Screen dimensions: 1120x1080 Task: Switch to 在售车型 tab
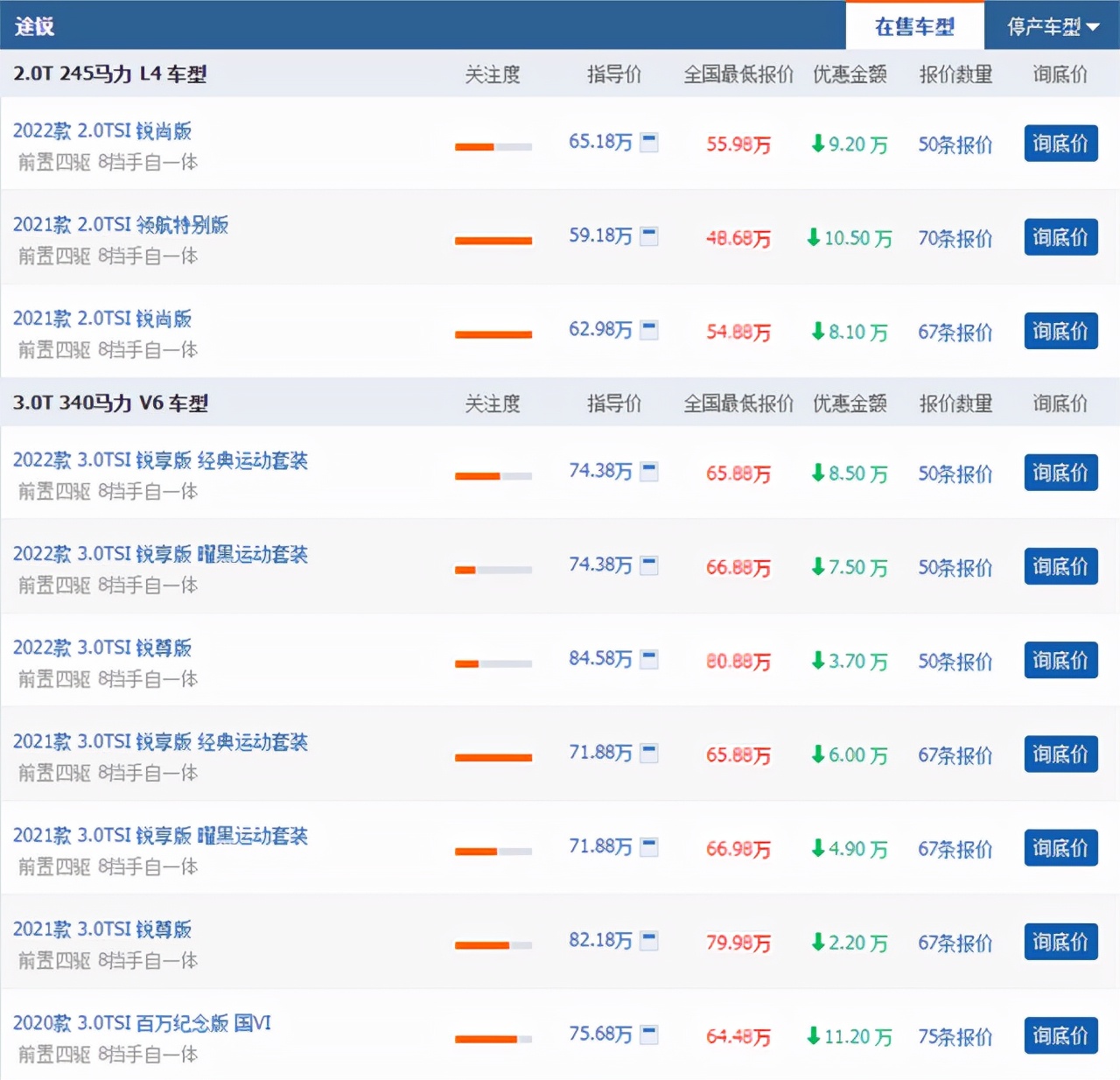[914, 26]
